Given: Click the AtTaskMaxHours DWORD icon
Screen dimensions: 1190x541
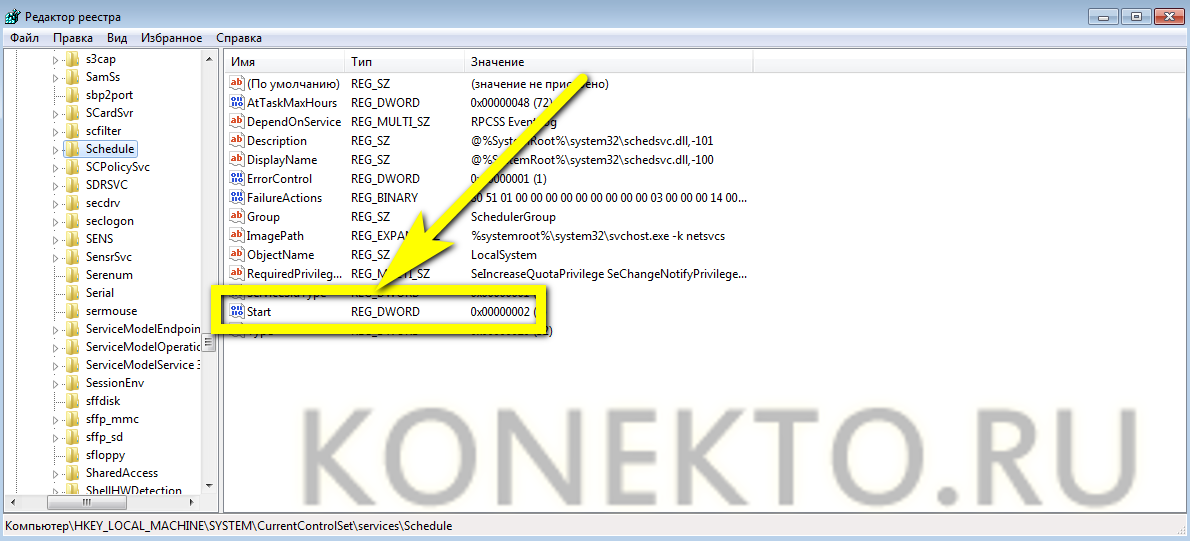Looking at the screenshot, I should click(237, 103).
